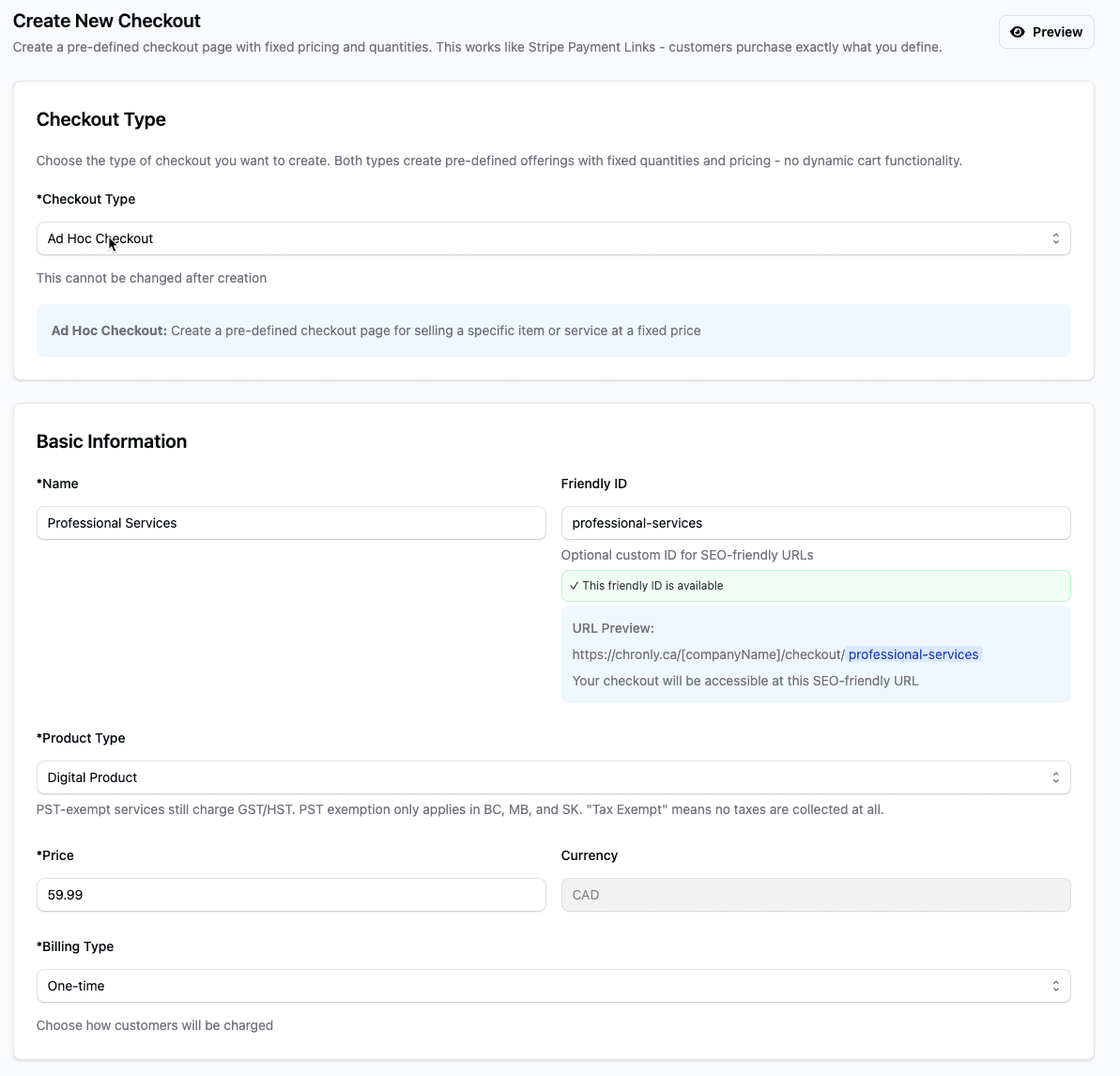Click the Checkout Type section heading
This screenshot has width=1120, height=1076.
[x=100, y=119]
